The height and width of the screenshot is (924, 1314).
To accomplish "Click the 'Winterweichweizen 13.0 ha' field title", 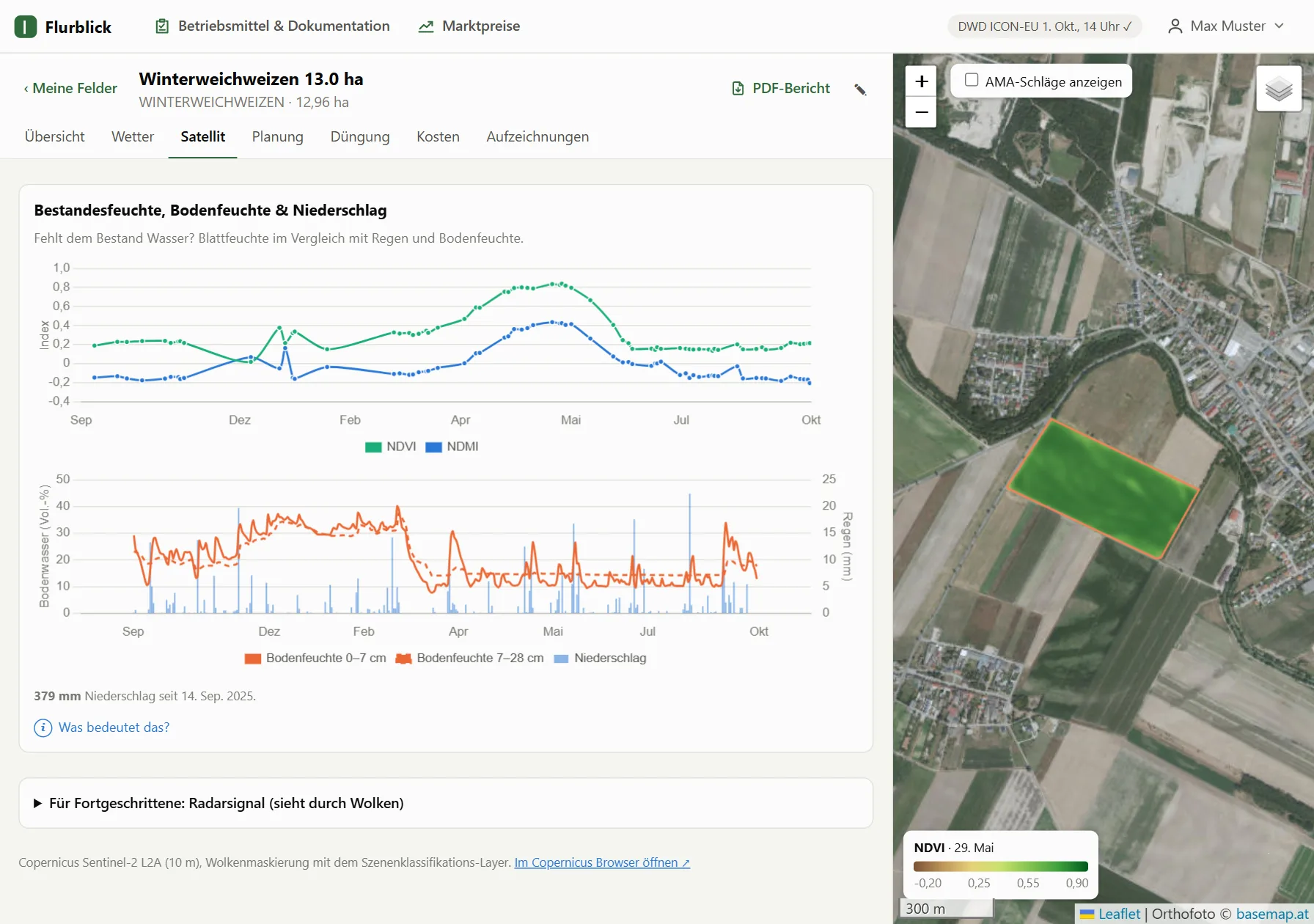I will coord(252,79).
